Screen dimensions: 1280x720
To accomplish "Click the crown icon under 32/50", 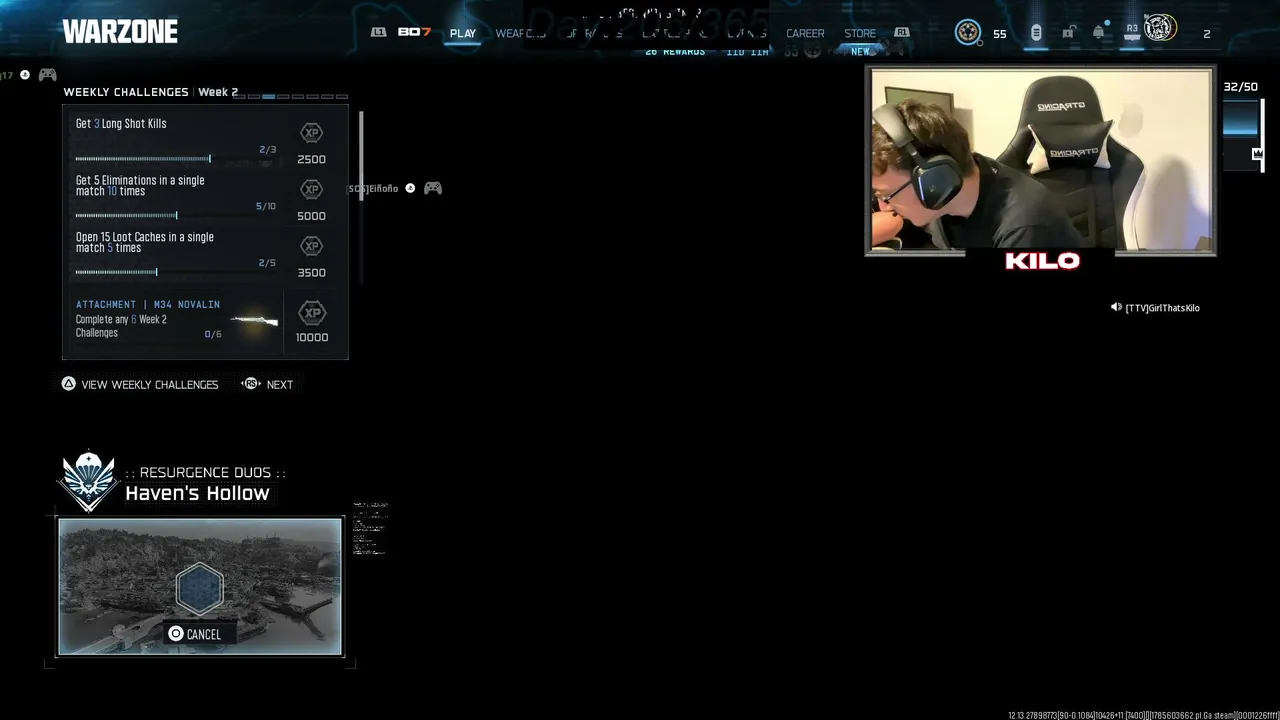I will pos(1258,154).
